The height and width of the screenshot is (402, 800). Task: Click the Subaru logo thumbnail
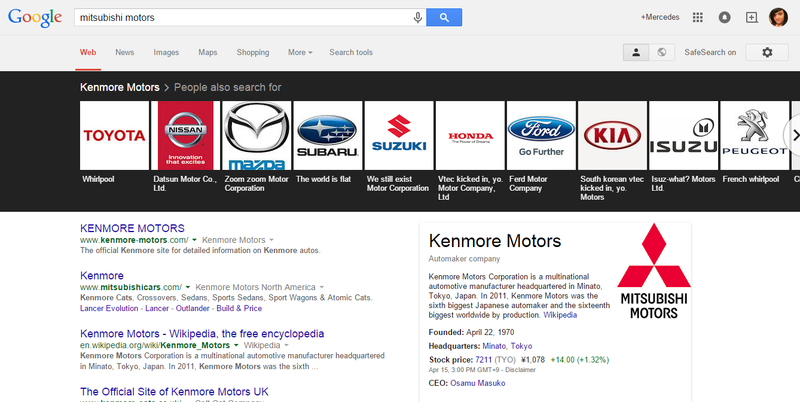[x=328, y=135]
